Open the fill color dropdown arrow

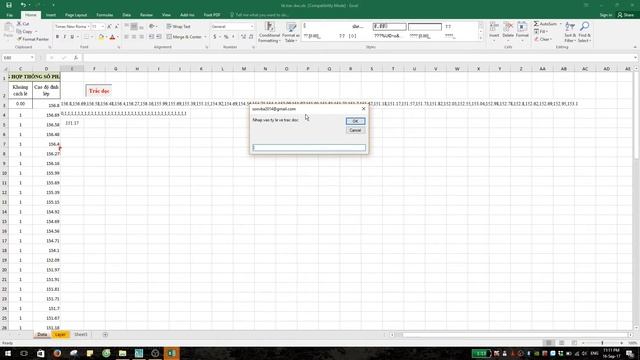coord(106,37)
